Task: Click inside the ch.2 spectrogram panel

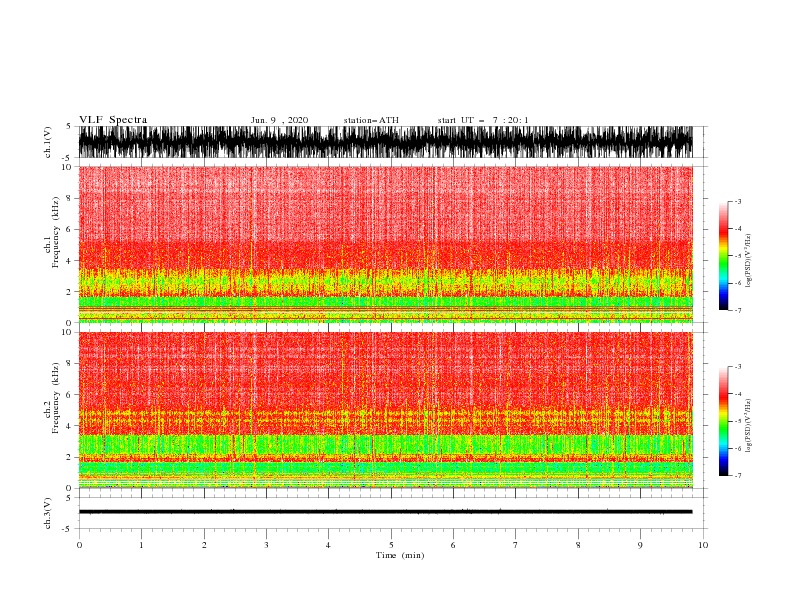Action: tap(386, 410)
